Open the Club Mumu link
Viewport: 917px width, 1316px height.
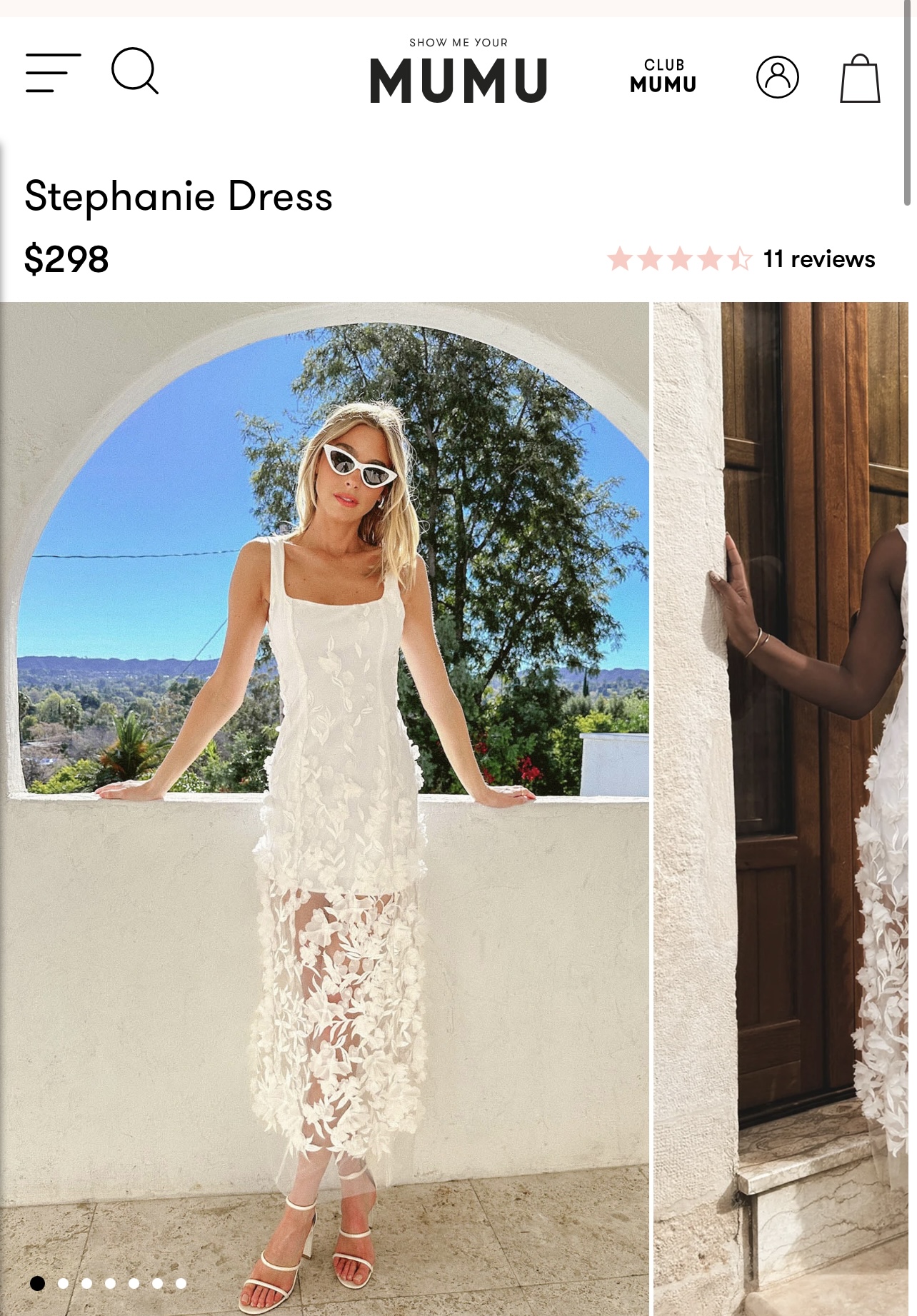click(x=663, y=76)
